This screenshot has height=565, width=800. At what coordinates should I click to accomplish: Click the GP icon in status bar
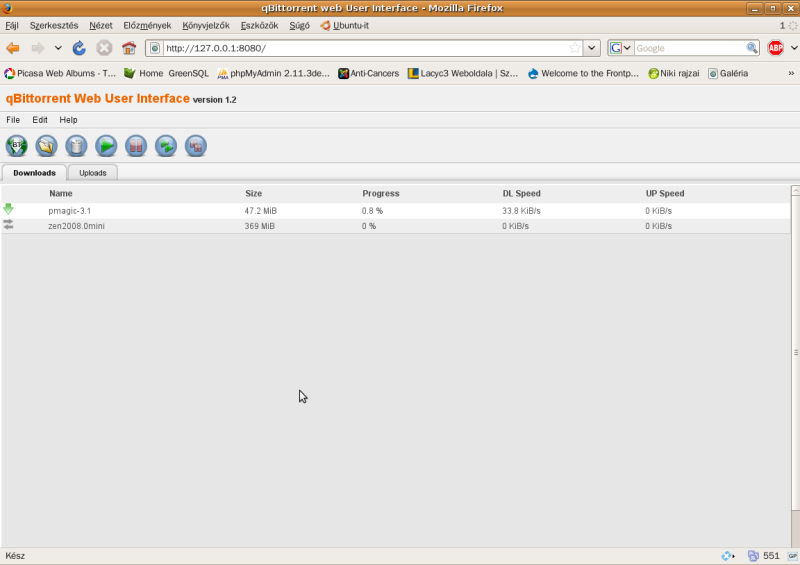point(792,556)
